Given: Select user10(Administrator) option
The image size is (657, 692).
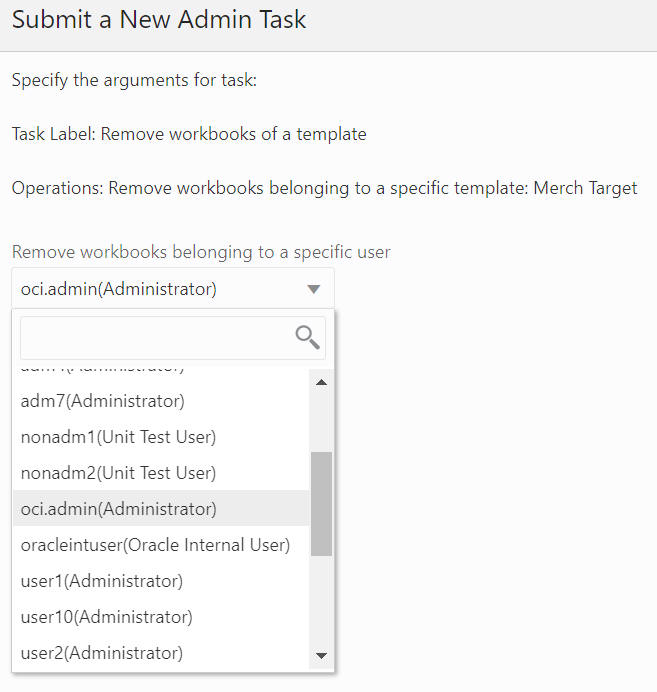Looking at the screenshot, I should click(x=161, y=617).
